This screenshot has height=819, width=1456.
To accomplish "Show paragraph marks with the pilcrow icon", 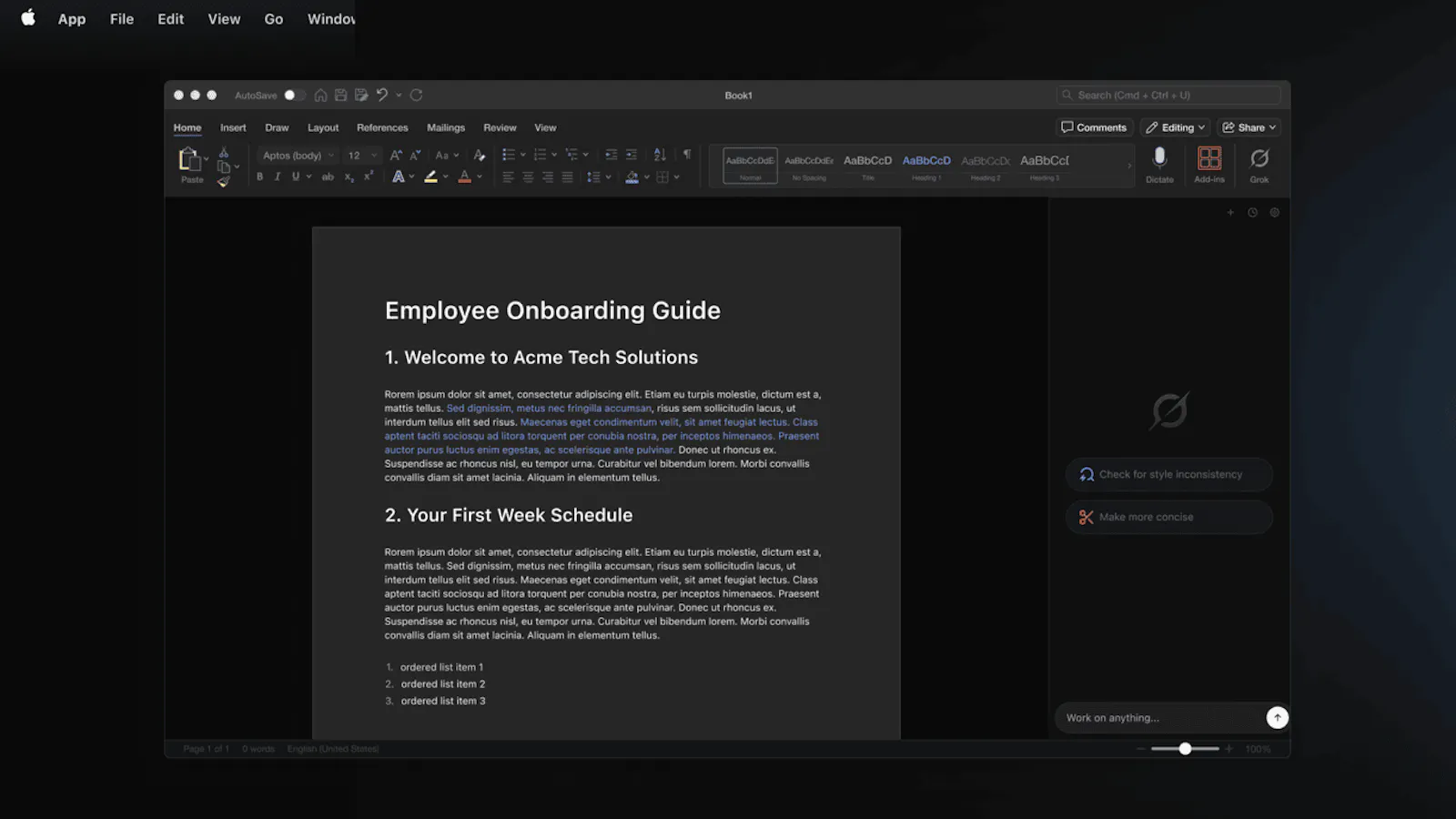I will click(687, 155).
